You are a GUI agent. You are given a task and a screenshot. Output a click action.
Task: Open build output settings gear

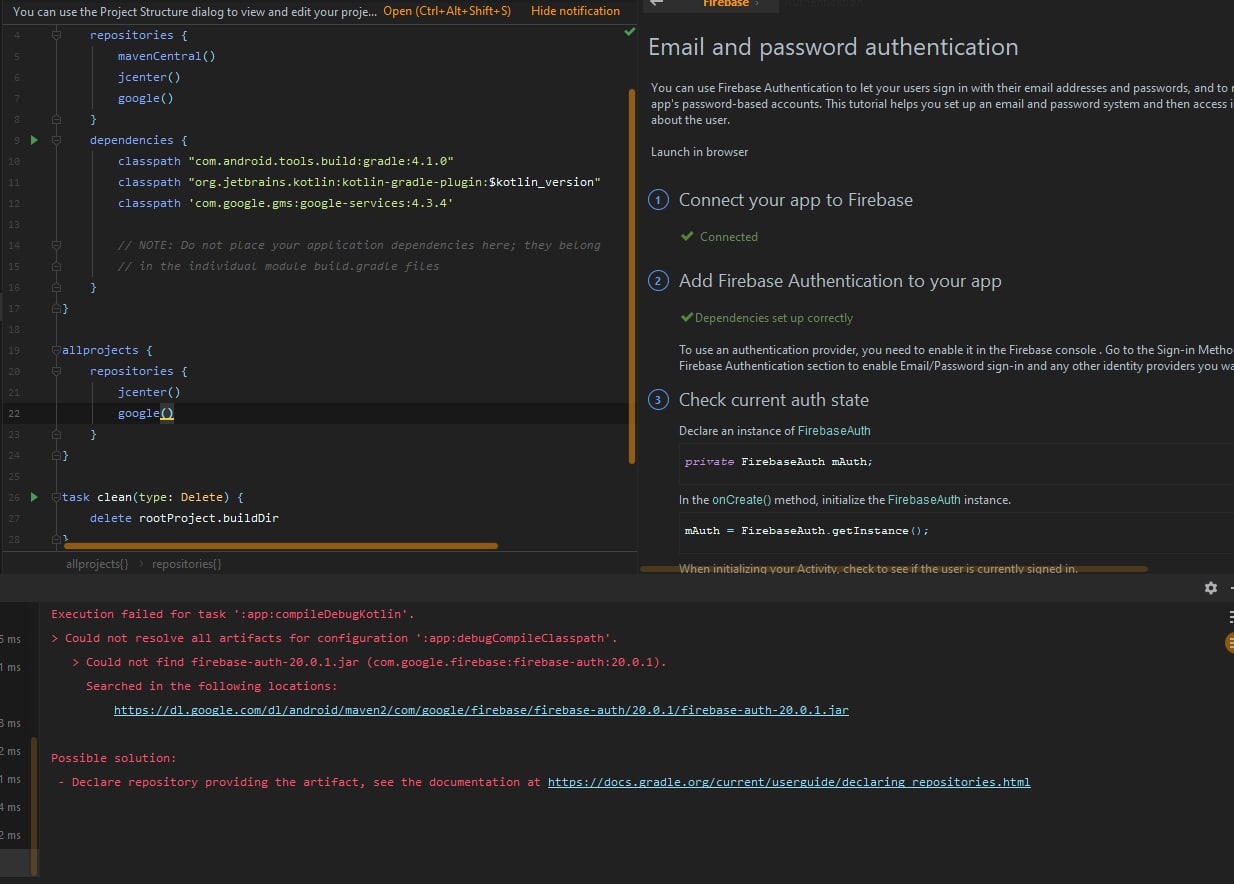pyautogui.click(x=1211, y=588)
